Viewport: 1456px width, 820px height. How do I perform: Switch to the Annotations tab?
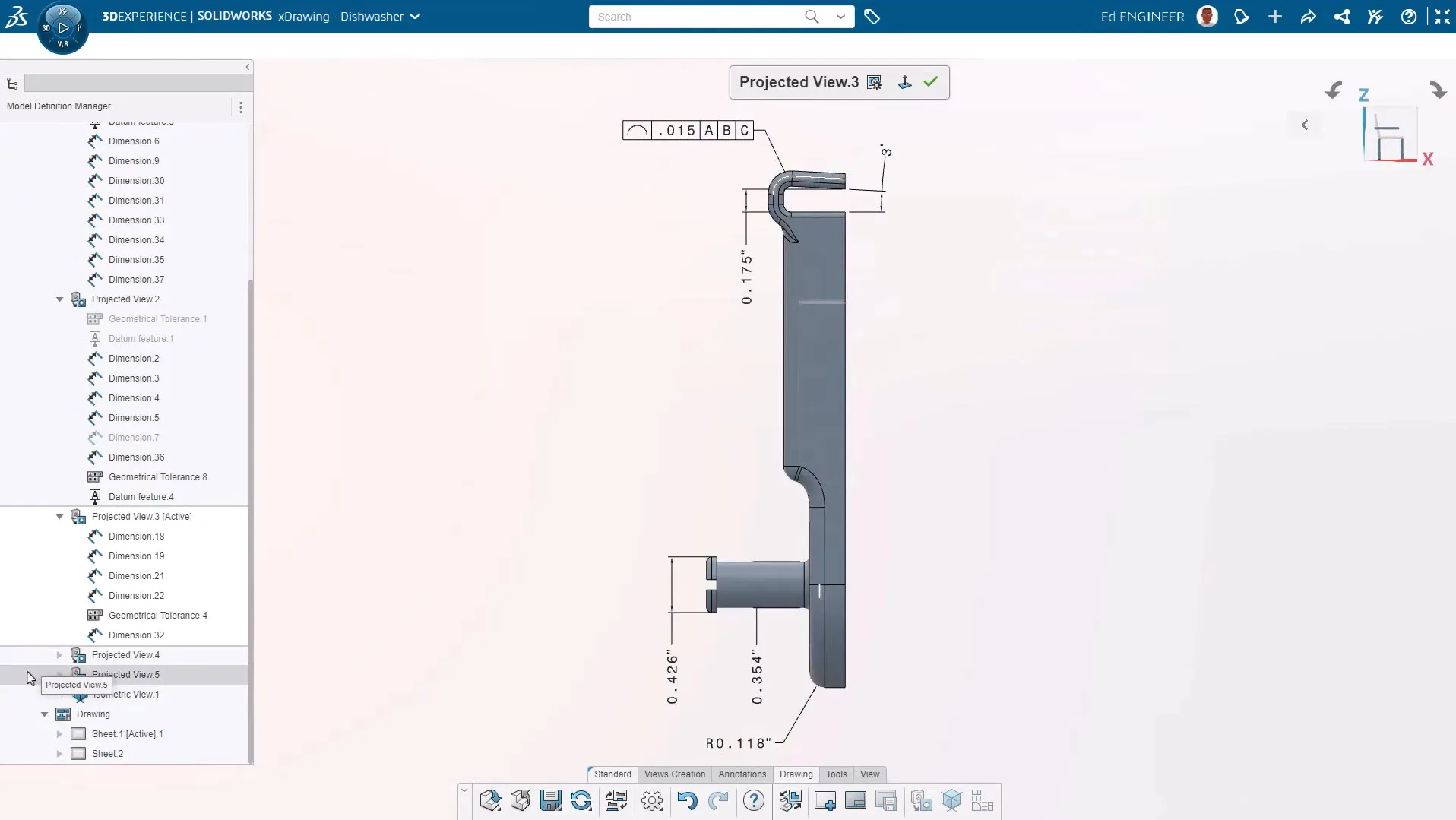pos(742,774)
